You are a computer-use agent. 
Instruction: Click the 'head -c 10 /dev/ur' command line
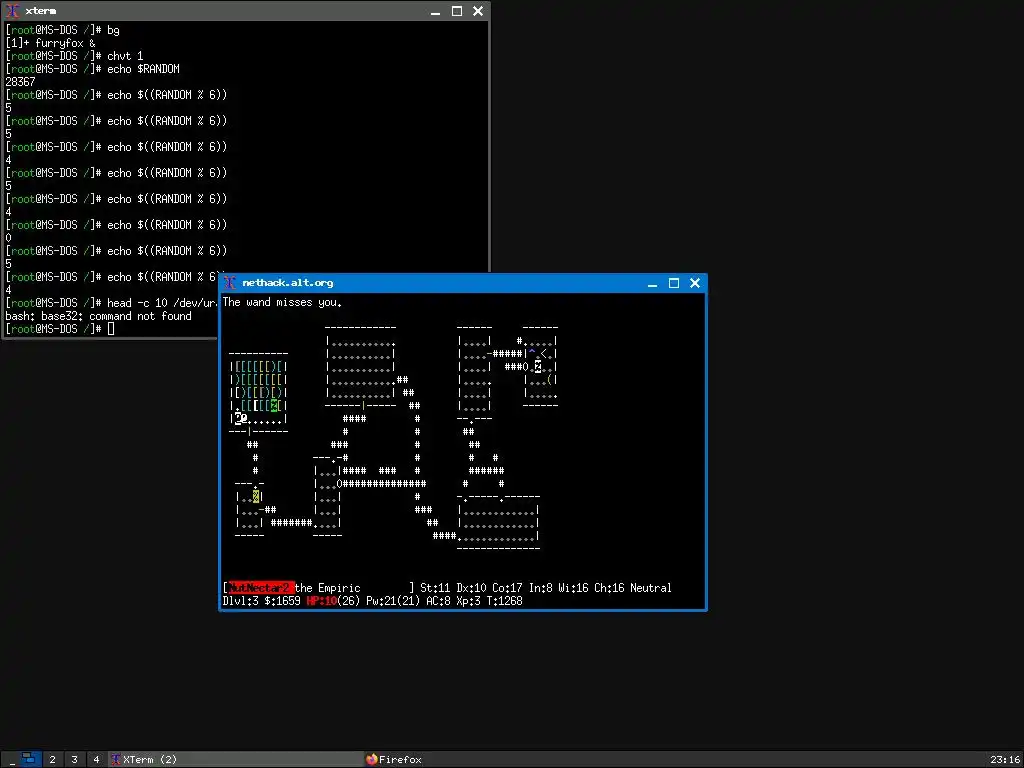pos(111,303)
